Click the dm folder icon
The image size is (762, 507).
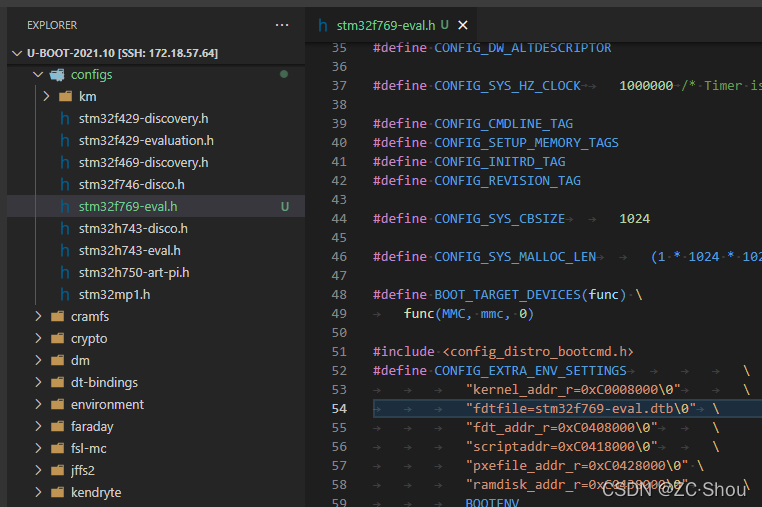[x=57, y=360]
